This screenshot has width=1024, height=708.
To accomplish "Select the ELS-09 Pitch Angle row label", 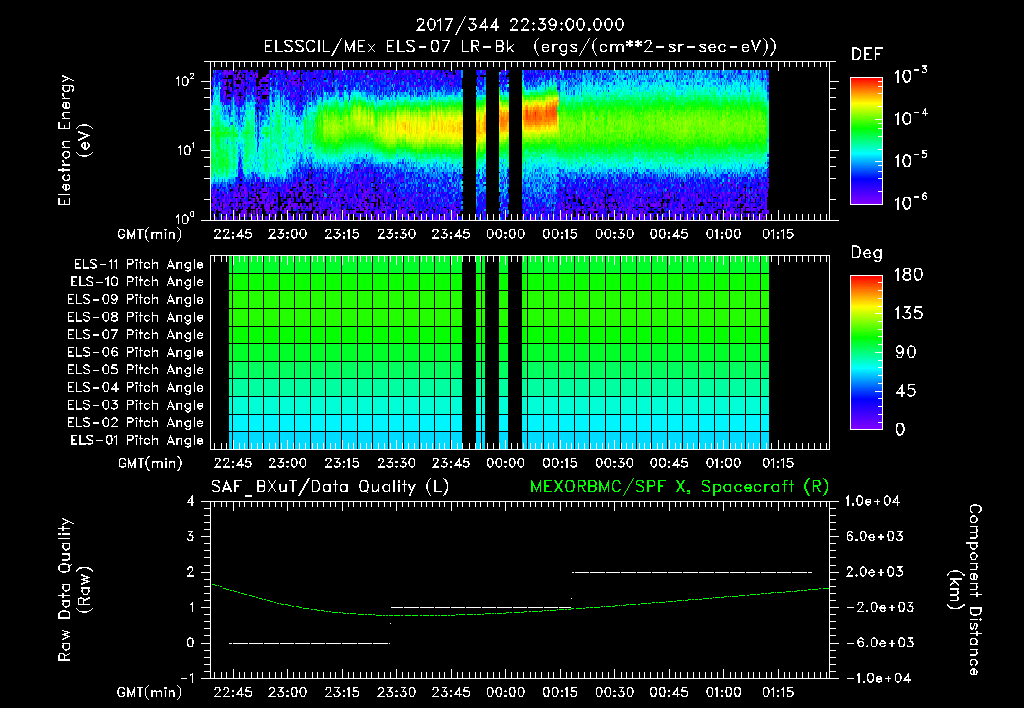I will tap(136, 299).
